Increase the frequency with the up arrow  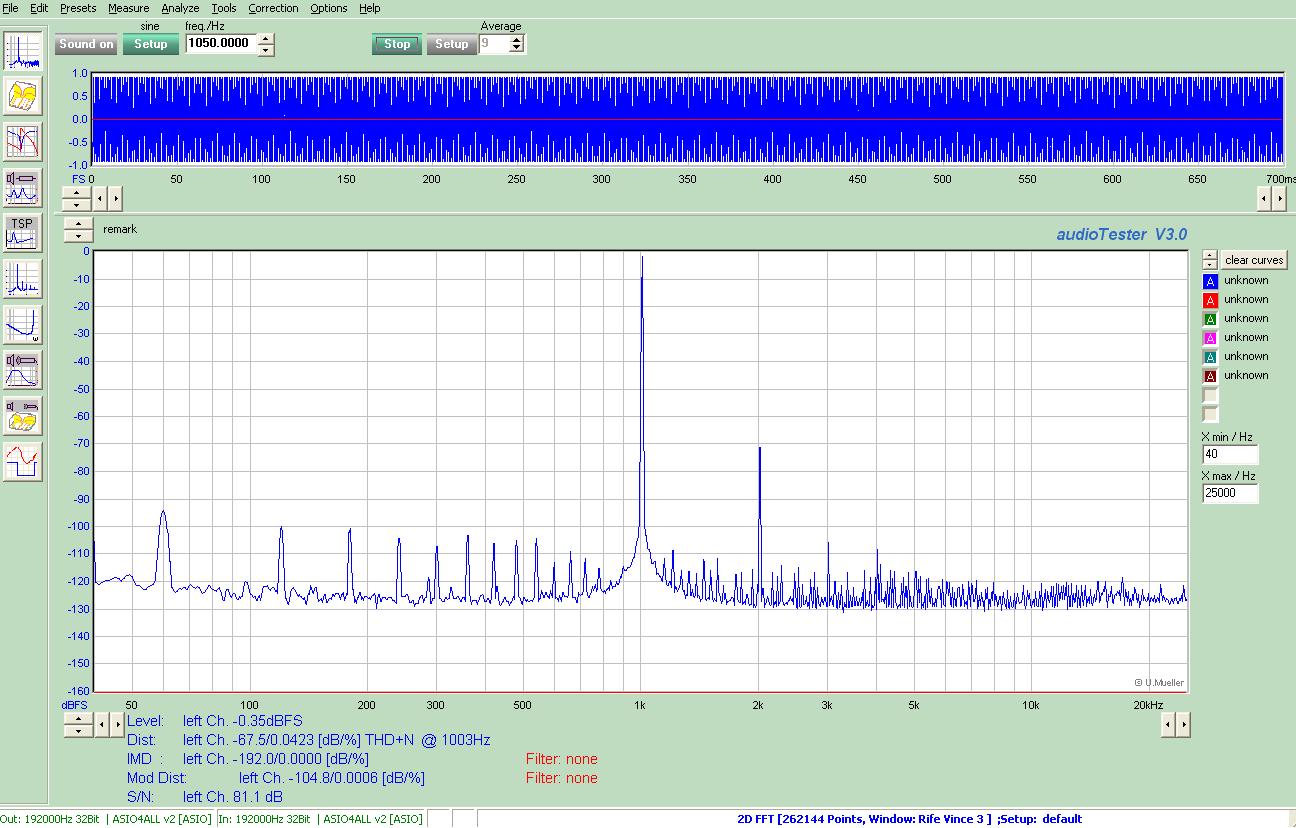tap(265, 39)
